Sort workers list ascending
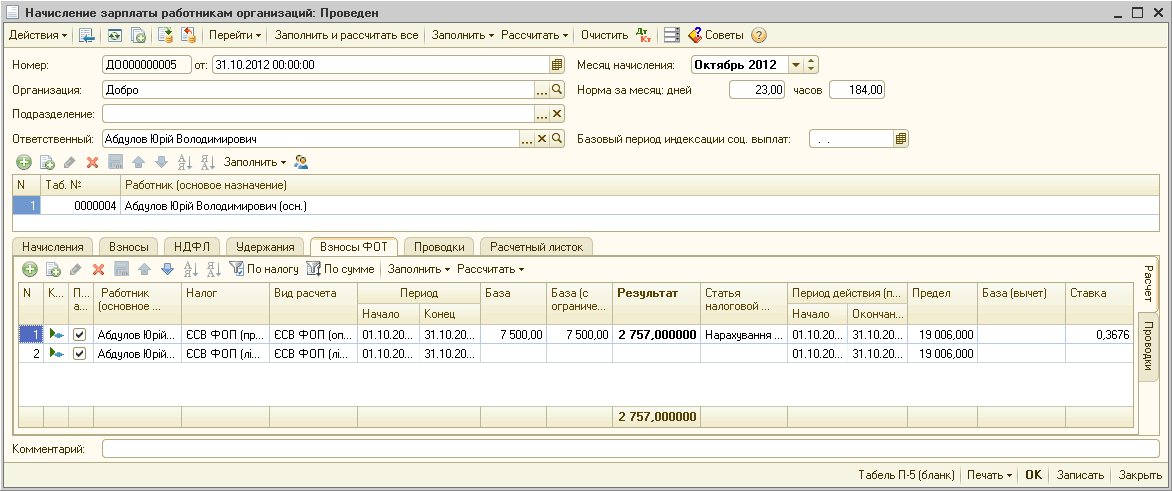1172x491 pixels. pyautogui.click(x=185, y=162)
